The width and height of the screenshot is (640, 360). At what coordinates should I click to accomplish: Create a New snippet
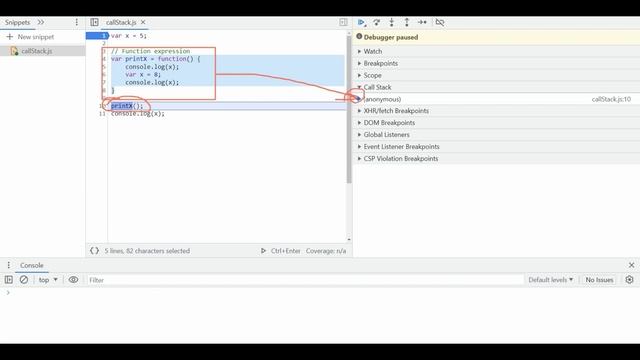point(30,37)
